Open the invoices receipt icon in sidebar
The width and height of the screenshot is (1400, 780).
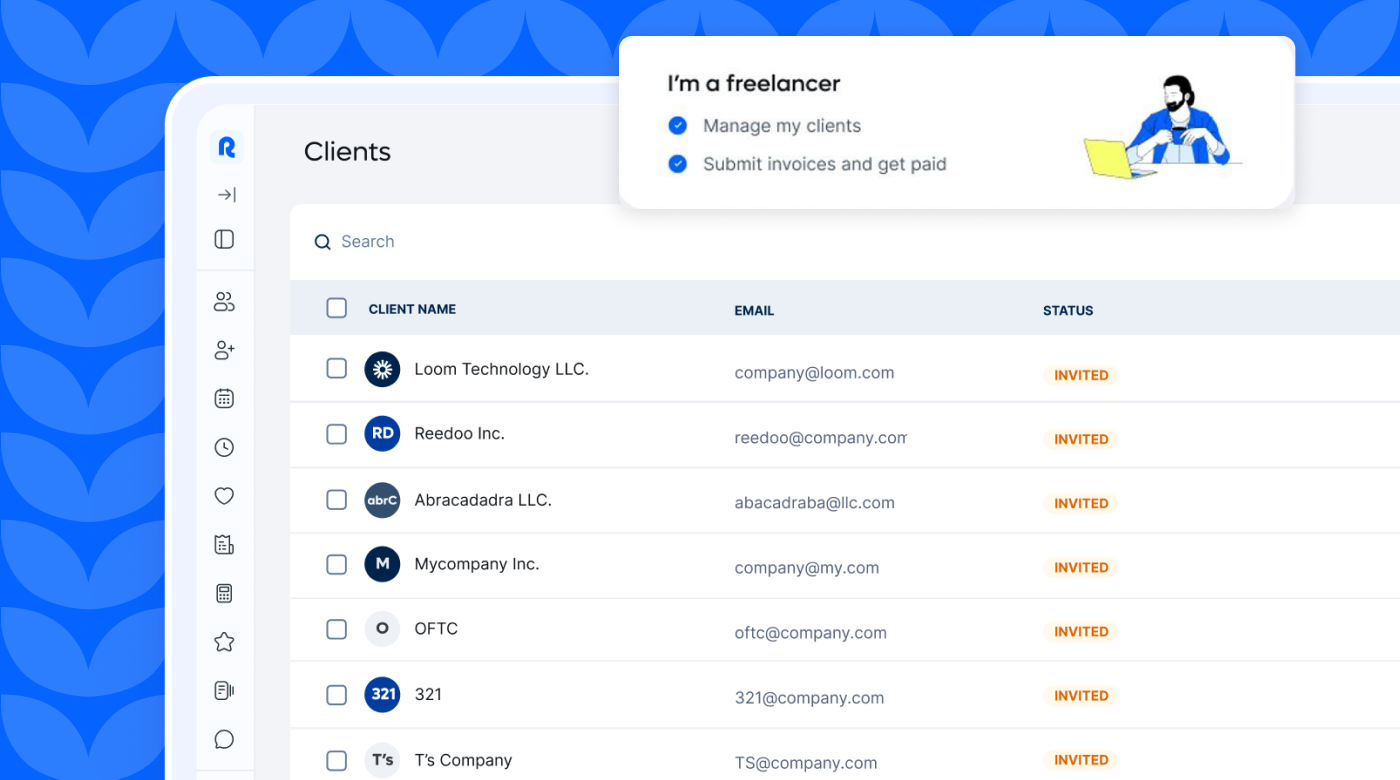pos(223,544)
